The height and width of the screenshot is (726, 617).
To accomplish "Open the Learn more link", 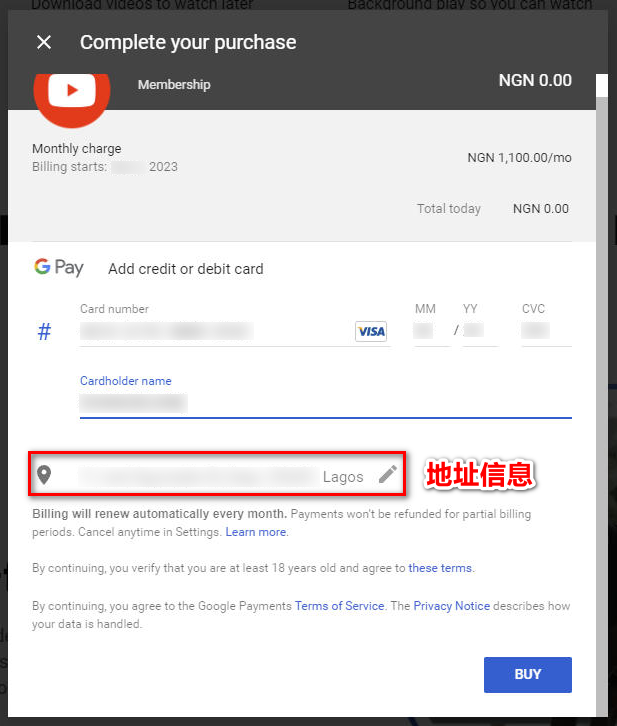I will [256, 532].
